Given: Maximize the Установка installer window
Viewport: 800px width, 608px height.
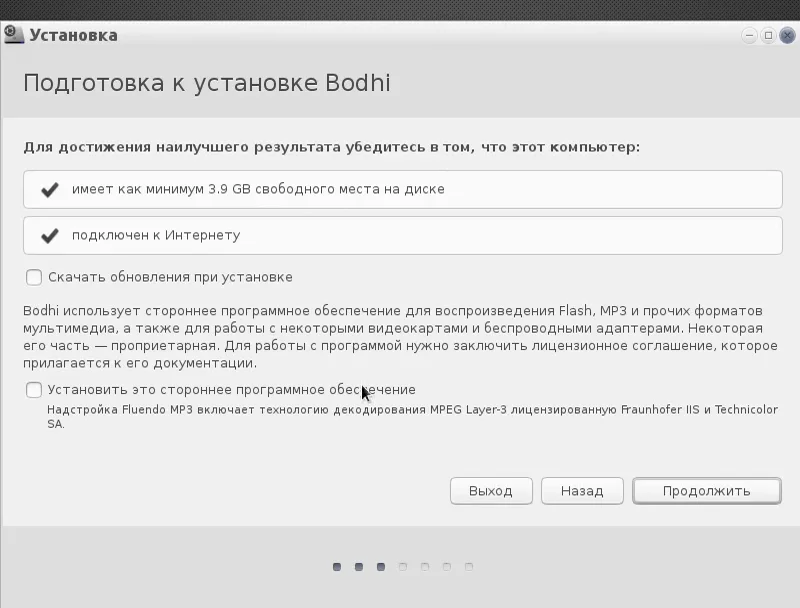Looking at the screenshot, I should tap(768, 36).
